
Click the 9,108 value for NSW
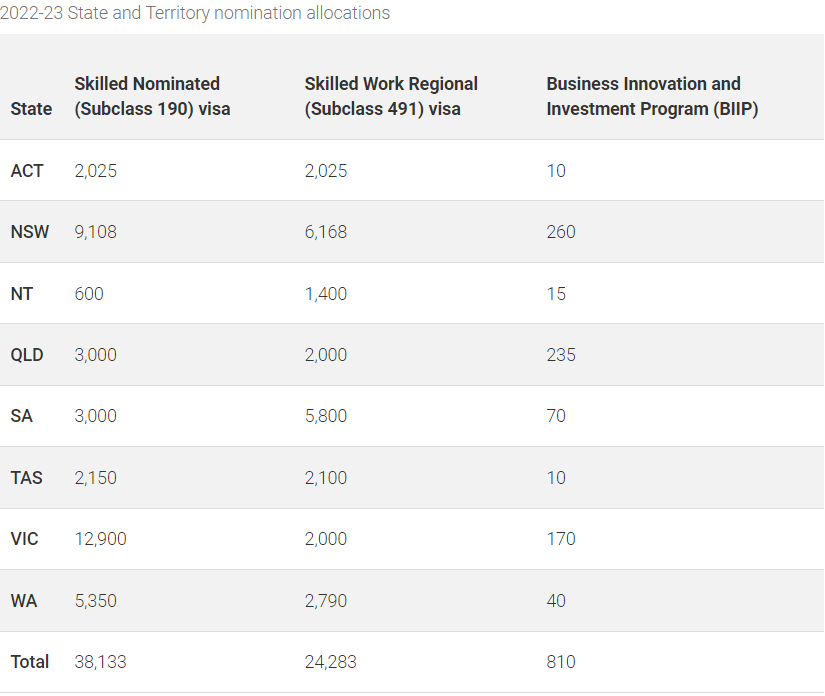tap(96, 232)
